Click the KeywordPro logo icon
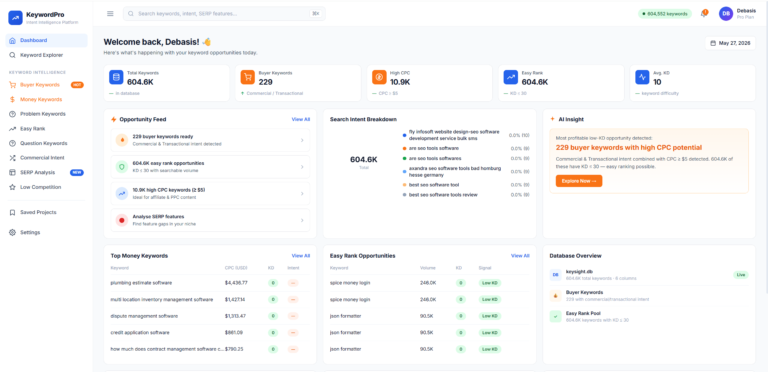Viewport: 768px width, 372px height. pos(16,18)
